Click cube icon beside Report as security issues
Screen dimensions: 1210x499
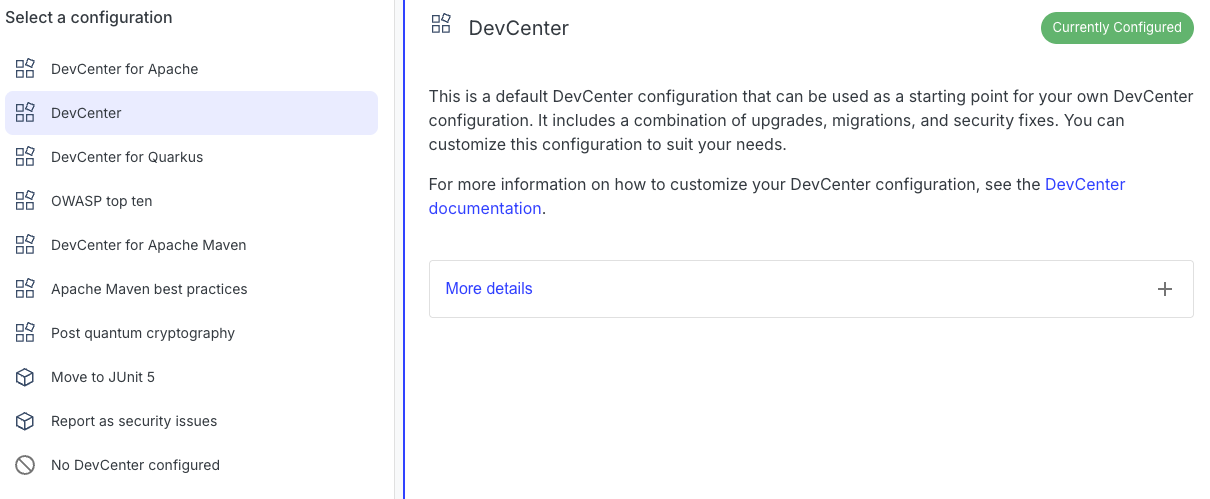[25, 421]
